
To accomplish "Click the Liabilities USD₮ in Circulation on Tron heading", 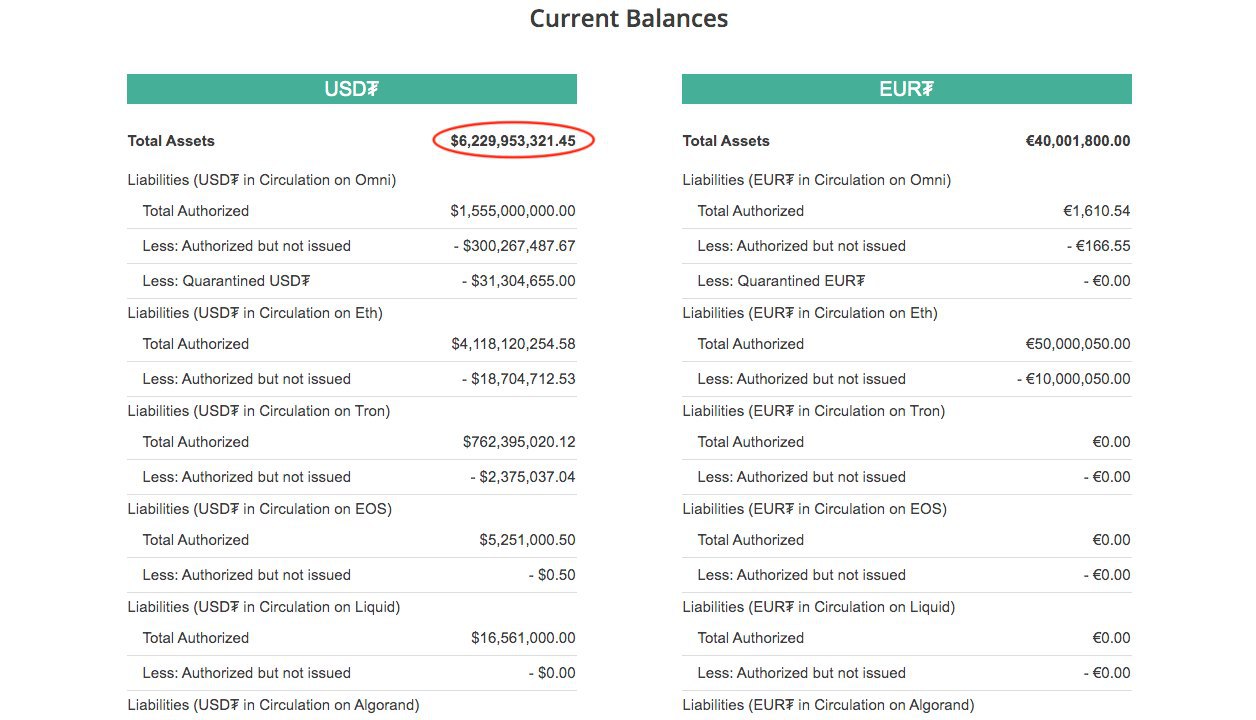I will click(259, 411).
